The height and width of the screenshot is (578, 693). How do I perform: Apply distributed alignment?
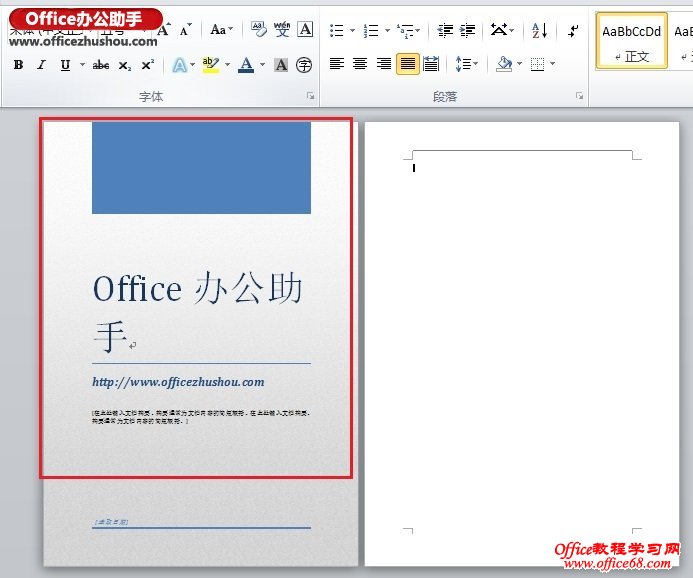tap(431, 64)
